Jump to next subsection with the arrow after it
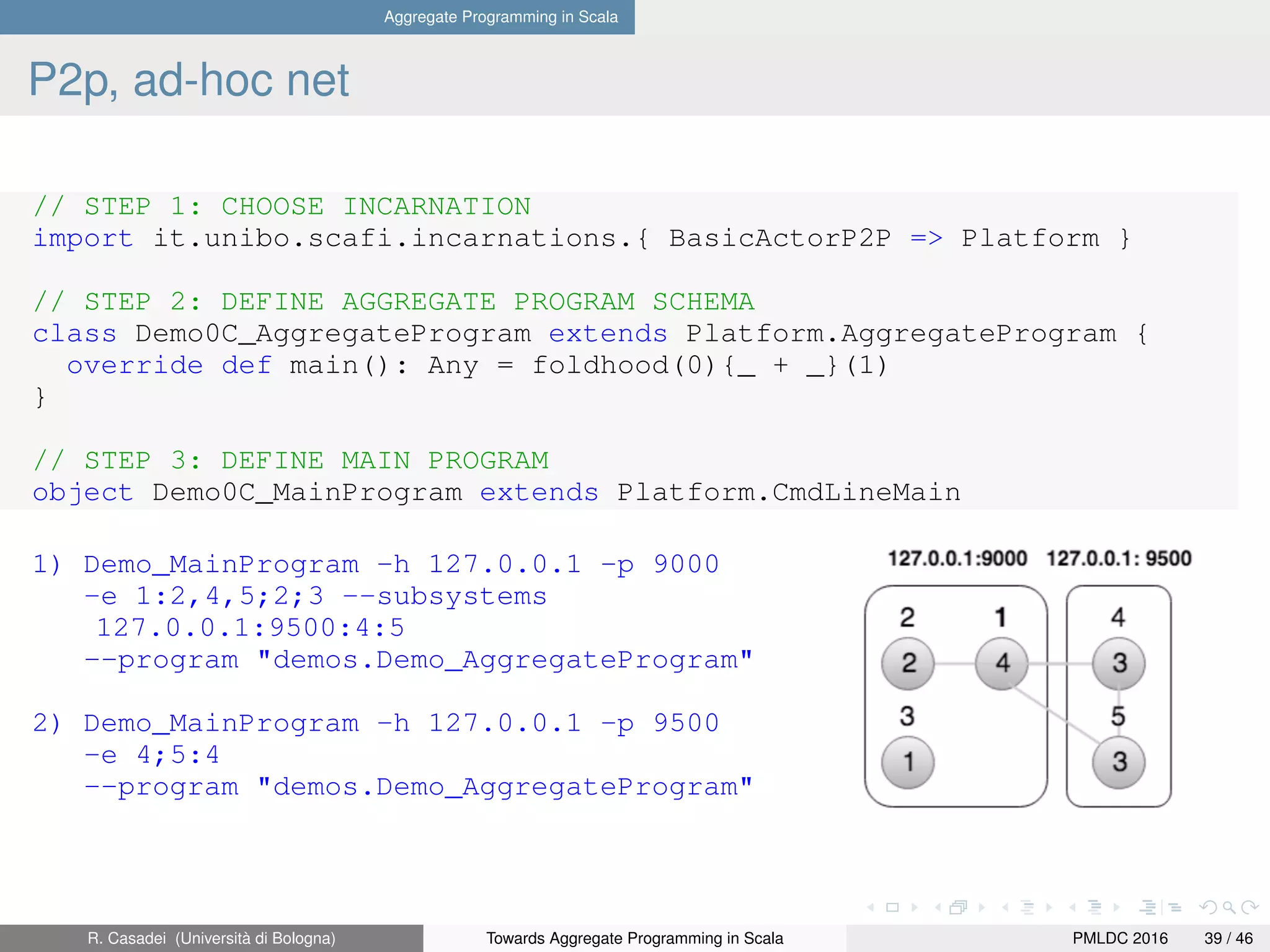1270x952 pixels. click(x=1049, y=907)
